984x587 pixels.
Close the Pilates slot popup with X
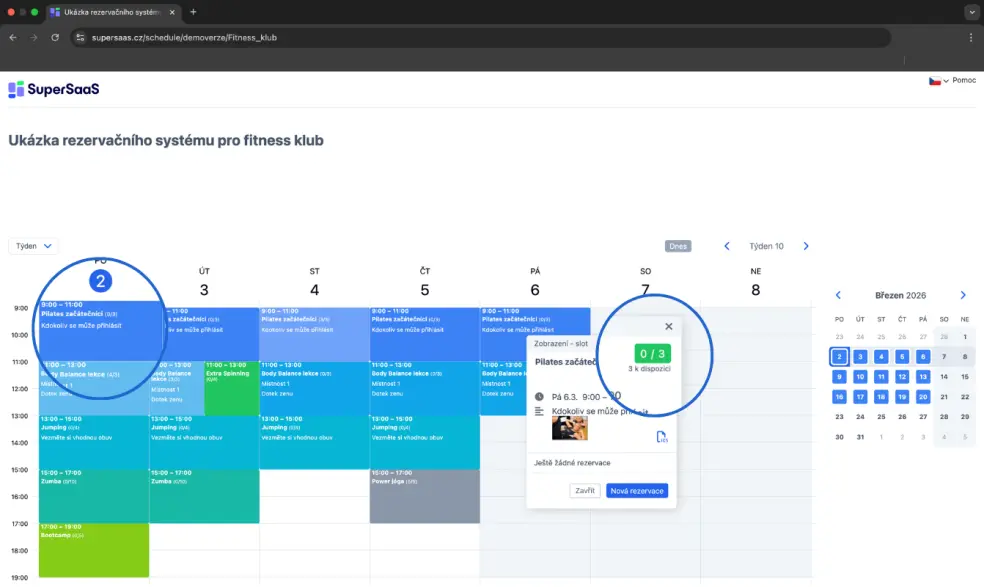point(669,326)
